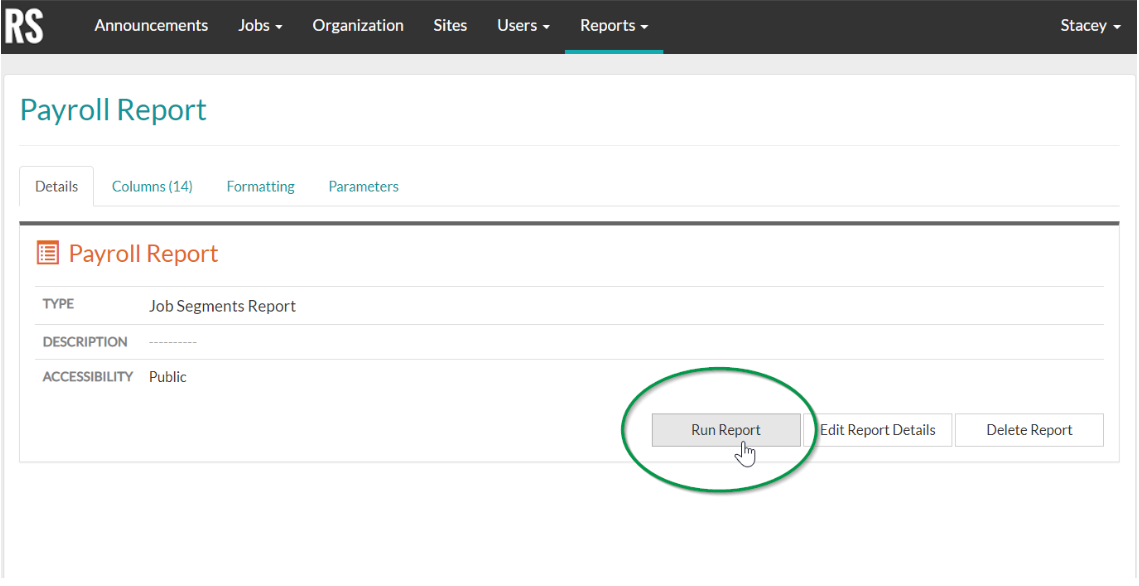Select the Details tab

click(x=56, y=186)
